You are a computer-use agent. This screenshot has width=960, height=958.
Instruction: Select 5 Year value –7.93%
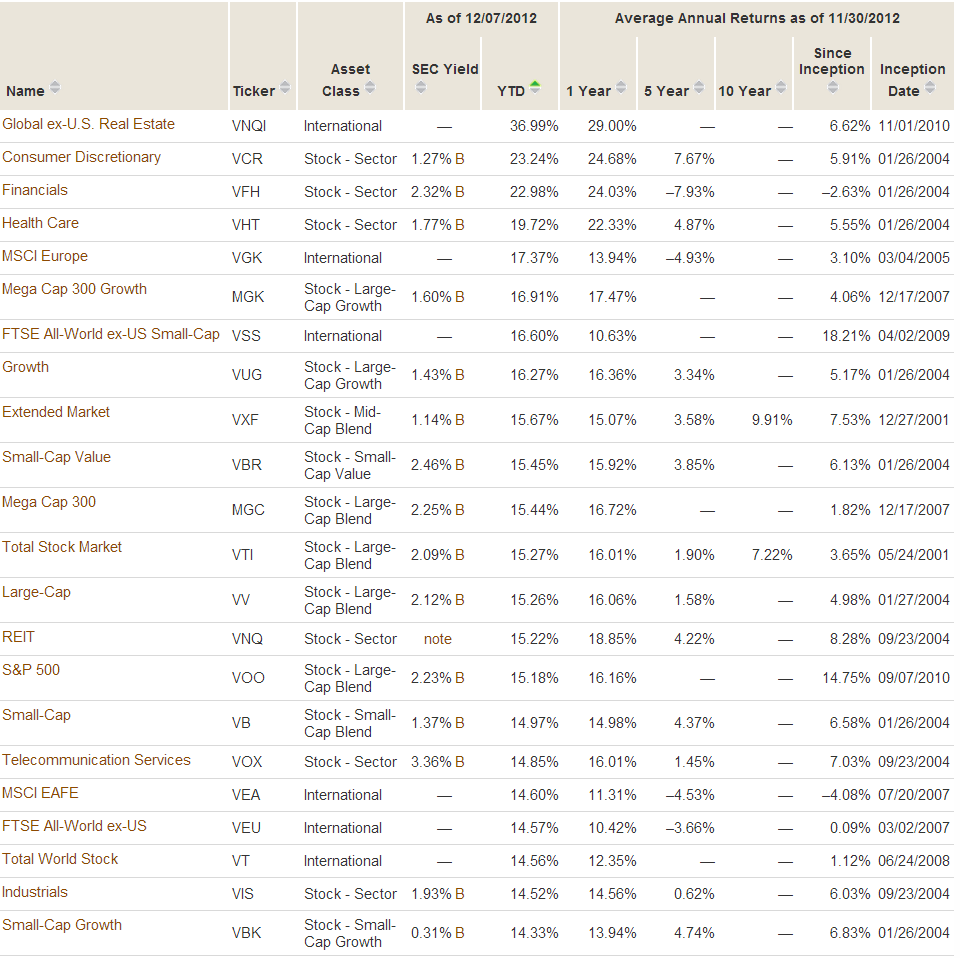pyautogui.click(x=690, y=192)
